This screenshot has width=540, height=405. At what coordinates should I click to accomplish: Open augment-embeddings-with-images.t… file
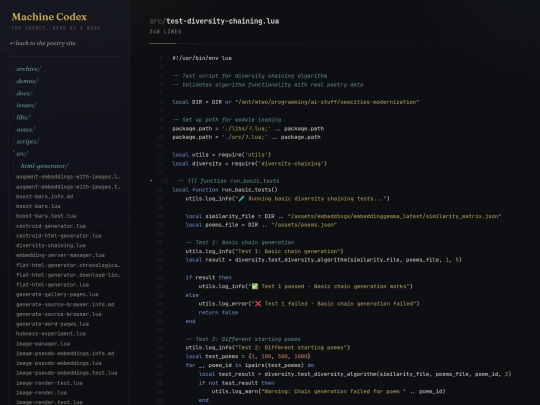tap(68, 187)
